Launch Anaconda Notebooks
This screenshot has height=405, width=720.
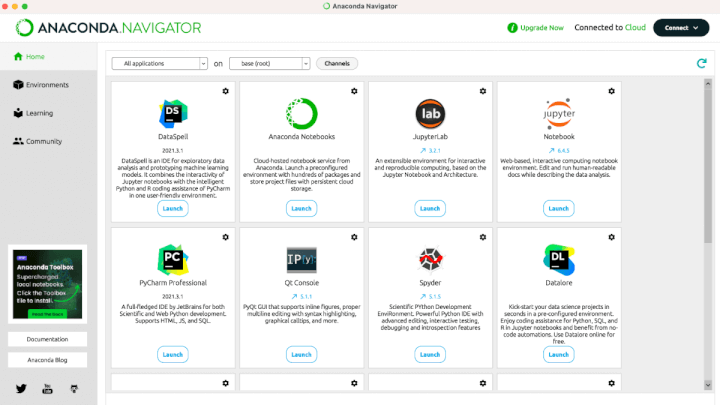301,208
